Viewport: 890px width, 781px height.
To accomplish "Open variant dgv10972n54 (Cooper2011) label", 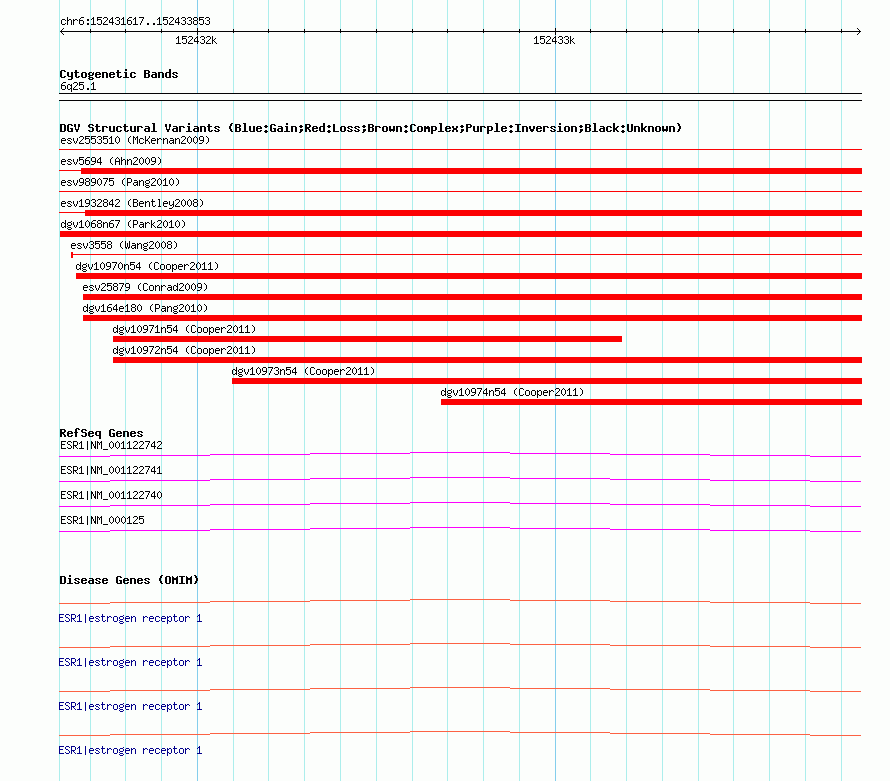I will pos(184,350).
